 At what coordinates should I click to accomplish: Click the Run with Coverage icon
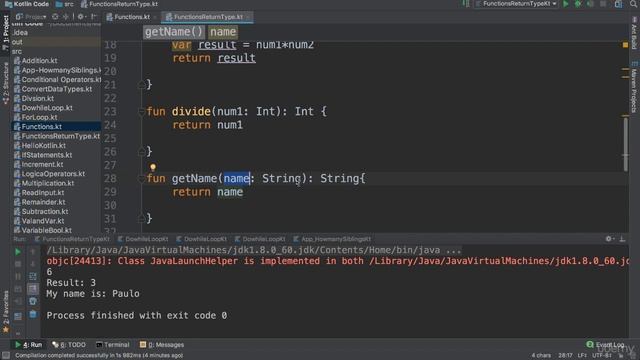point(590,4)
